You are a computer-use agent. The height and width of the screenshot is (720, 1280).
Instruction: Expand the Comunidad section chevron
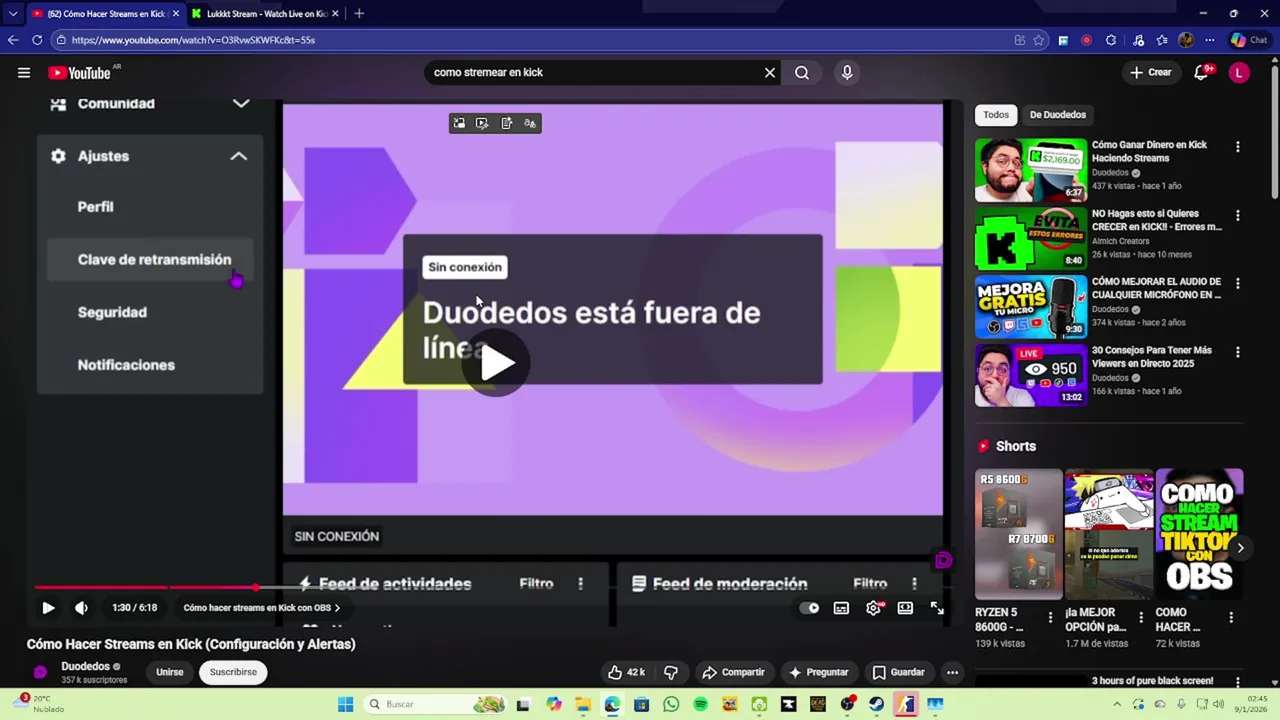[x=241, y=103]
